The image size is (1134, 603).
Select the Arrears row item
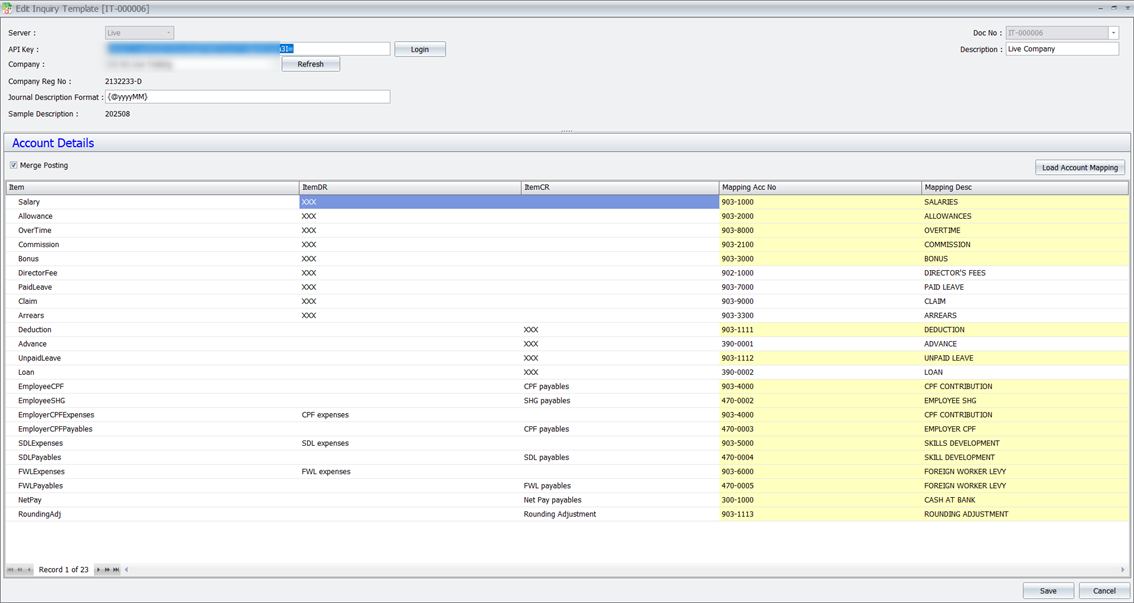153,315
